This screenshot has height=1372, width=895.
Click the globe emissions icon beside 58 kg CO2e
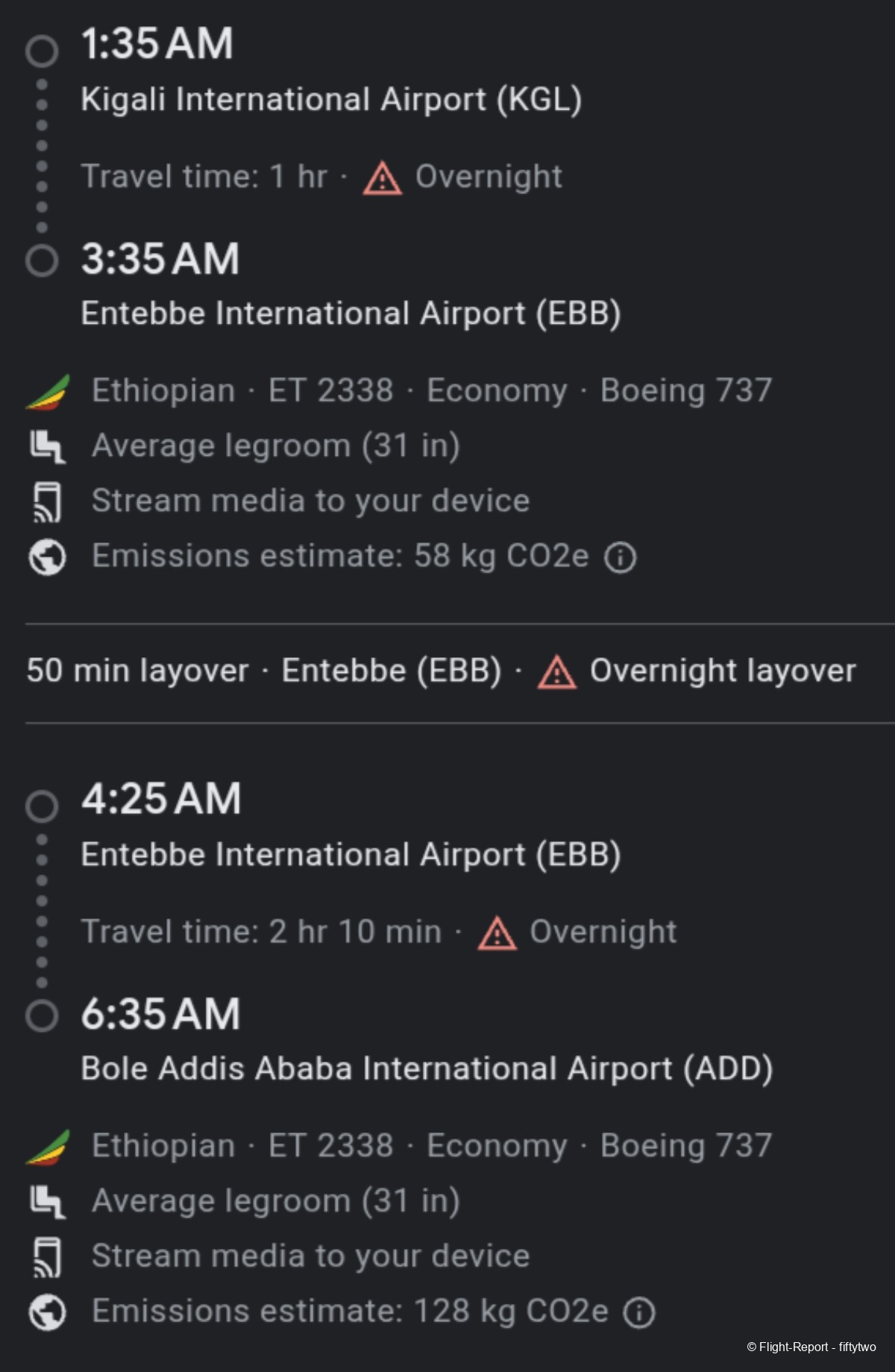(47, 557)
